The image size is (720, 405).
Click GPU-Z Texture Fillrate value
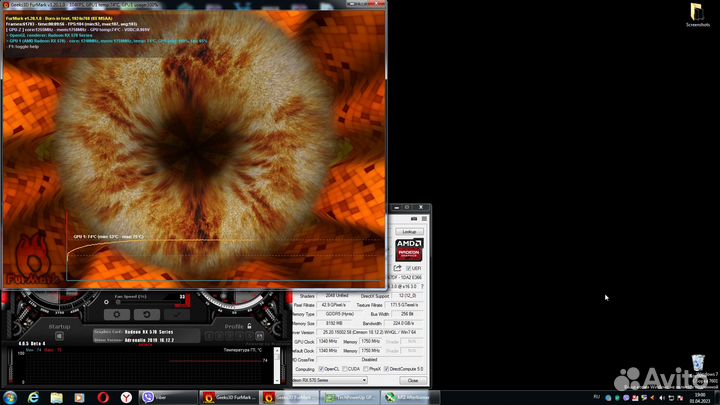[405, 305]
